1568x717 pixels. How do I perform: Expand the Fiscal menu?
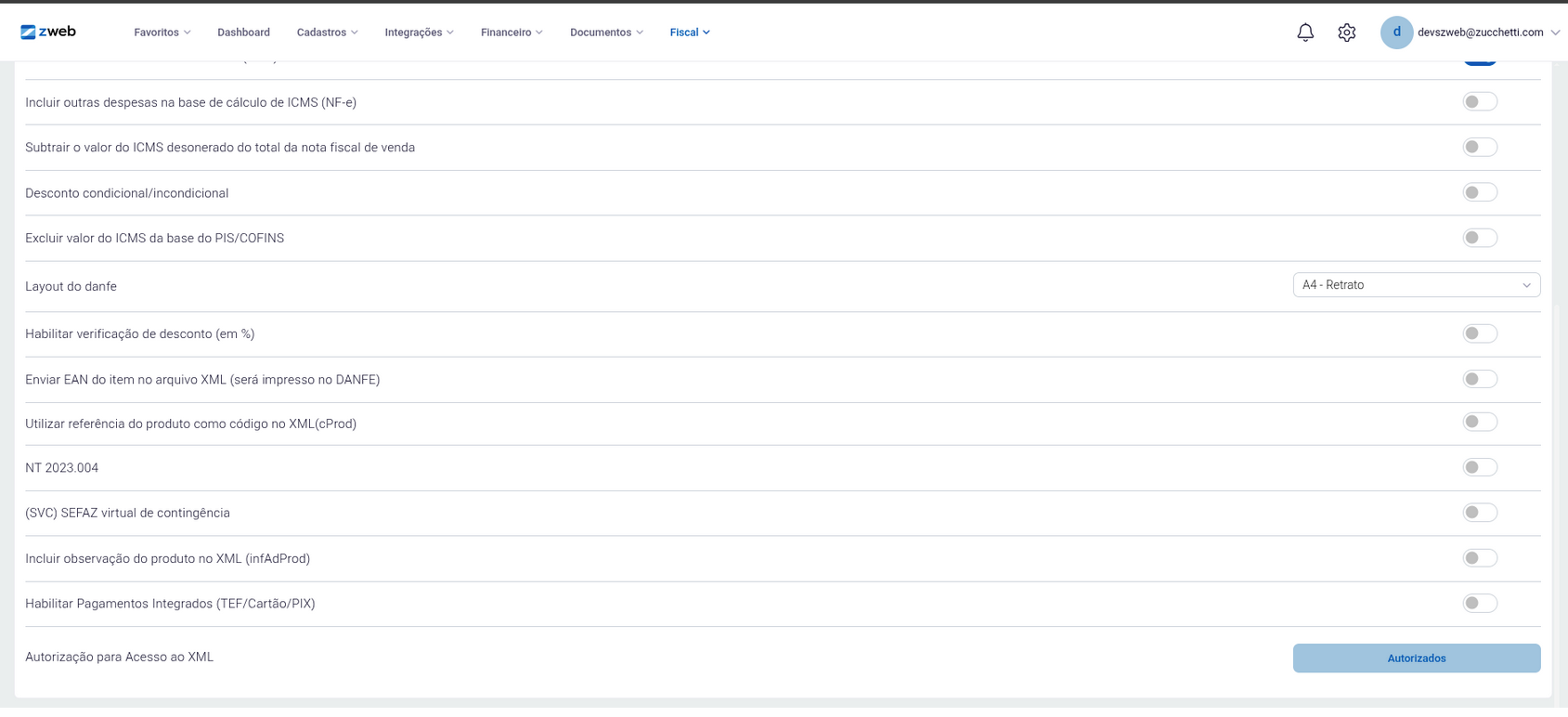(690, 33)
